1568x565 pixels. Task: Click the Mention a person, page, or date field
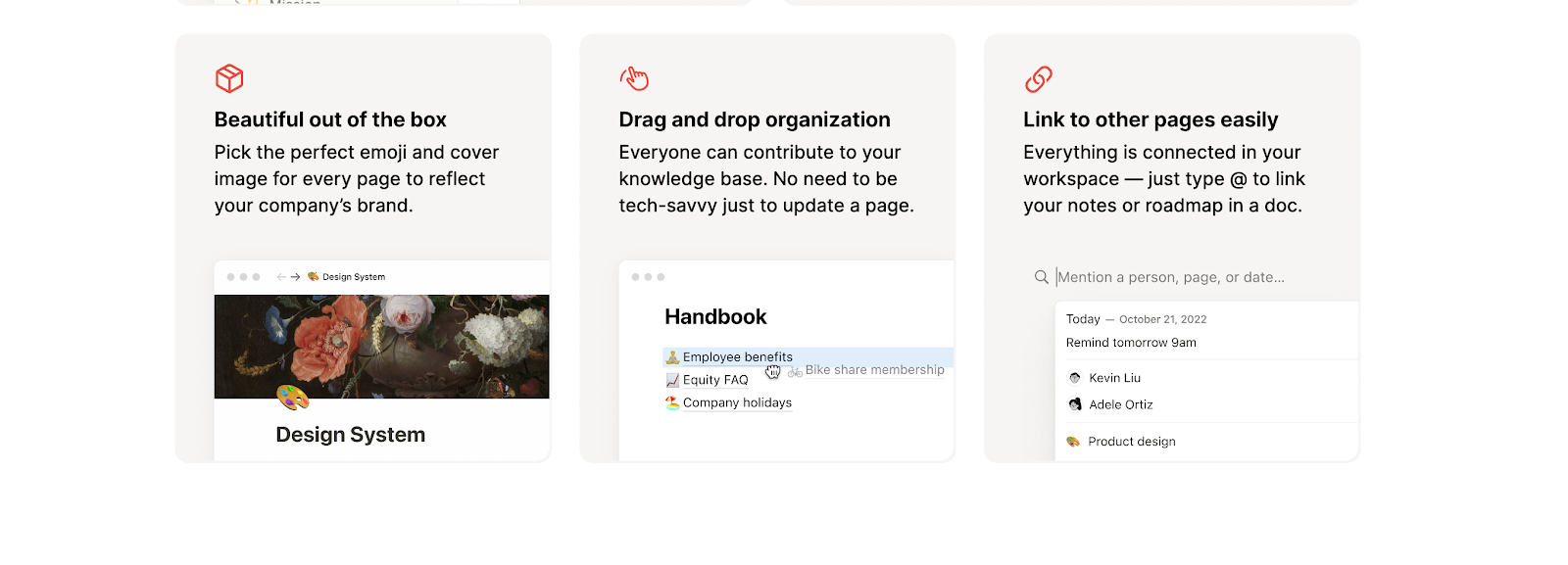(1170, 277)
